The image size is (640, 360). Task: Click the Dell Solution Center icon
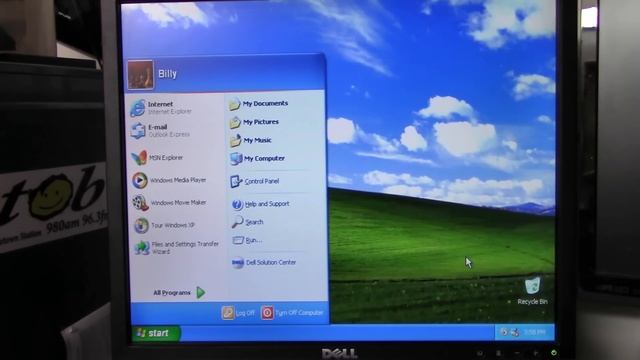[x=238, y=263]
